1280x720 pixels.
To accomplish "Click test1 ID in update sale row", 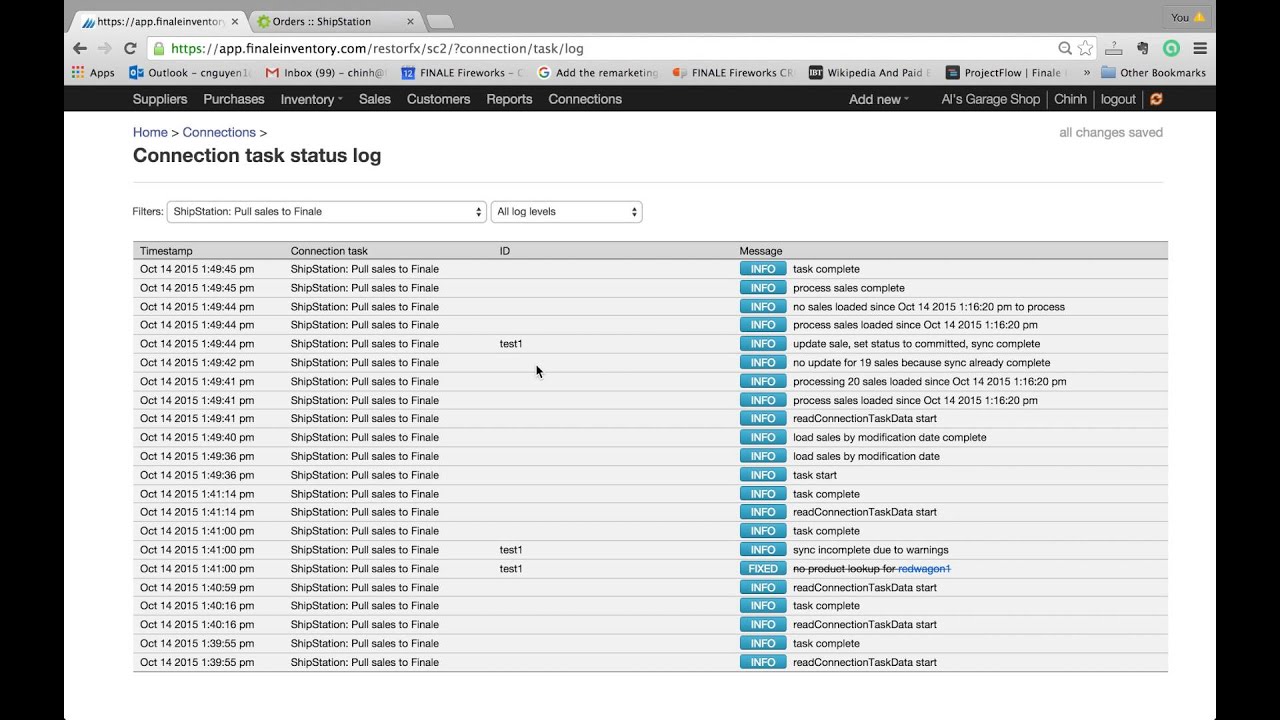I will [x=511, y=344].
